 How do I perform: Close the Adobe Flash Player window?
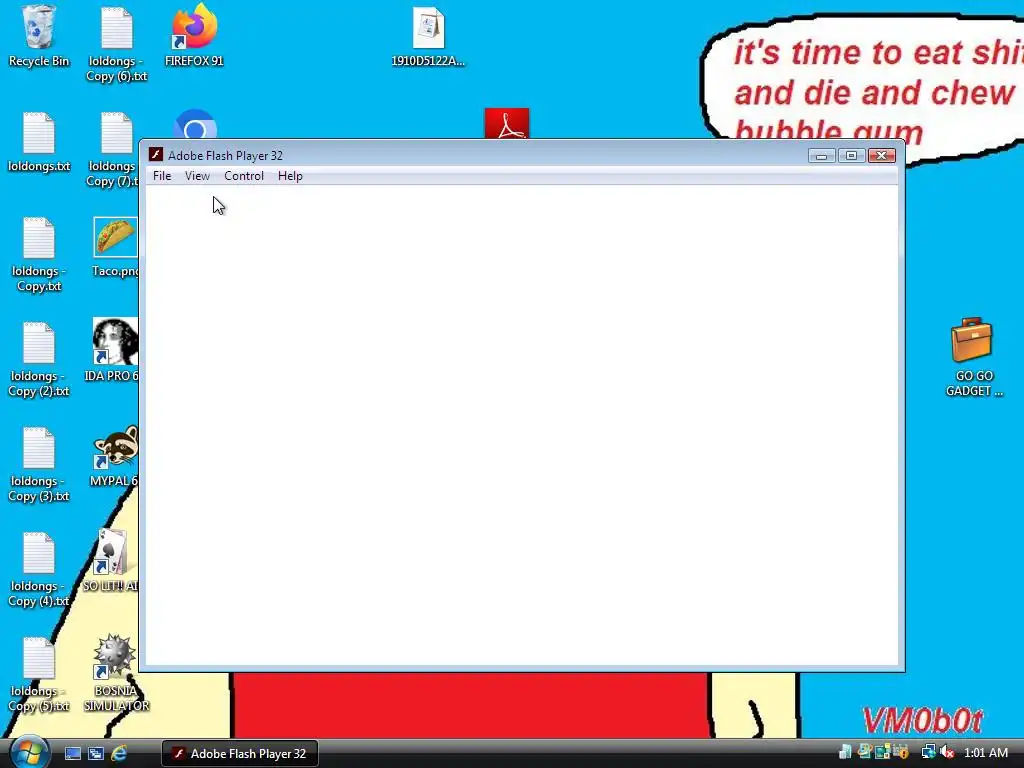[x=881, y=155]
